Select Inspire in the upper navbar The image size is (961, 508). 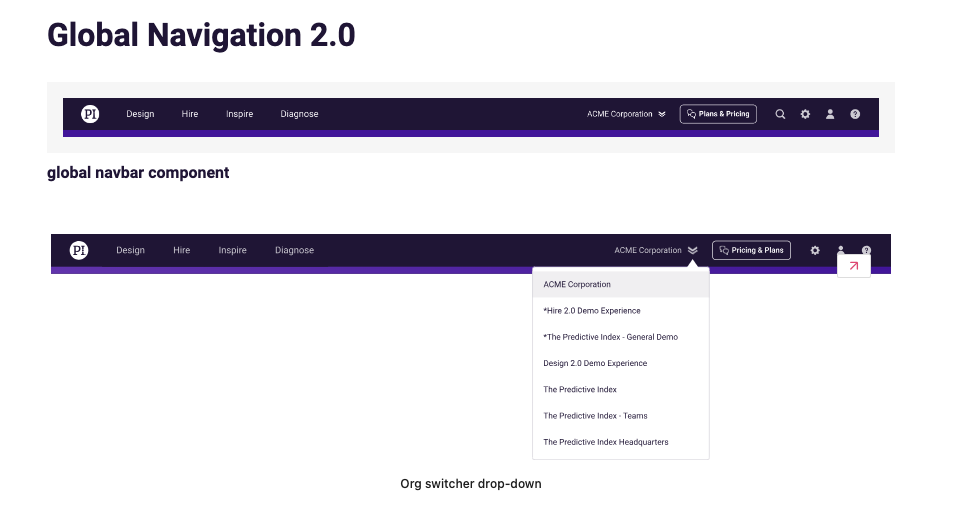click(x=240, y=114)
